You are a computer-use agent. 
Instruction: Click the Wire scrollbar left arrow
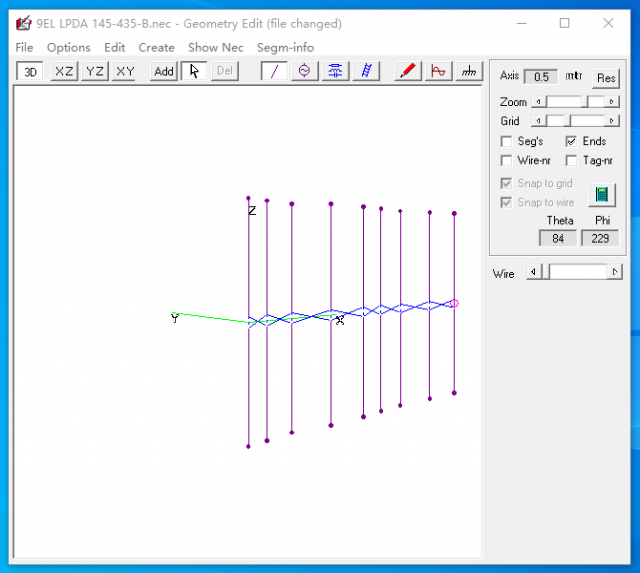tap(533, 272)
